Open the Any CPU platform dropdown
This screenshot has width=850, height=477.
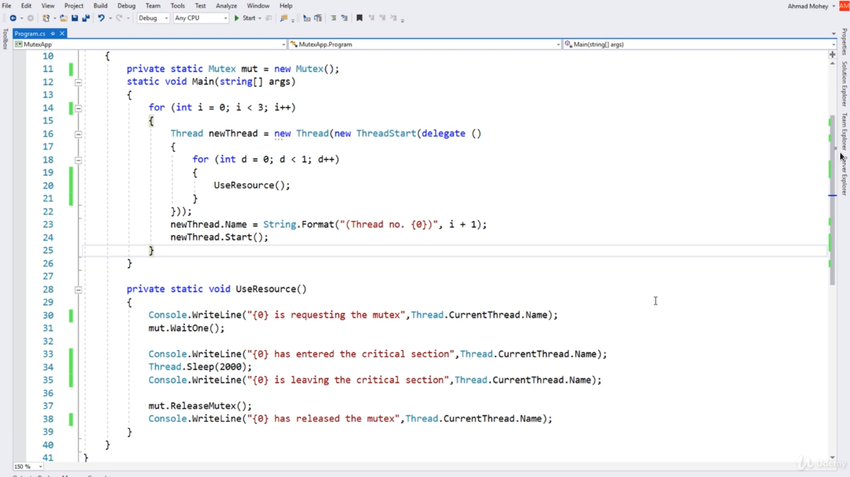201,18
